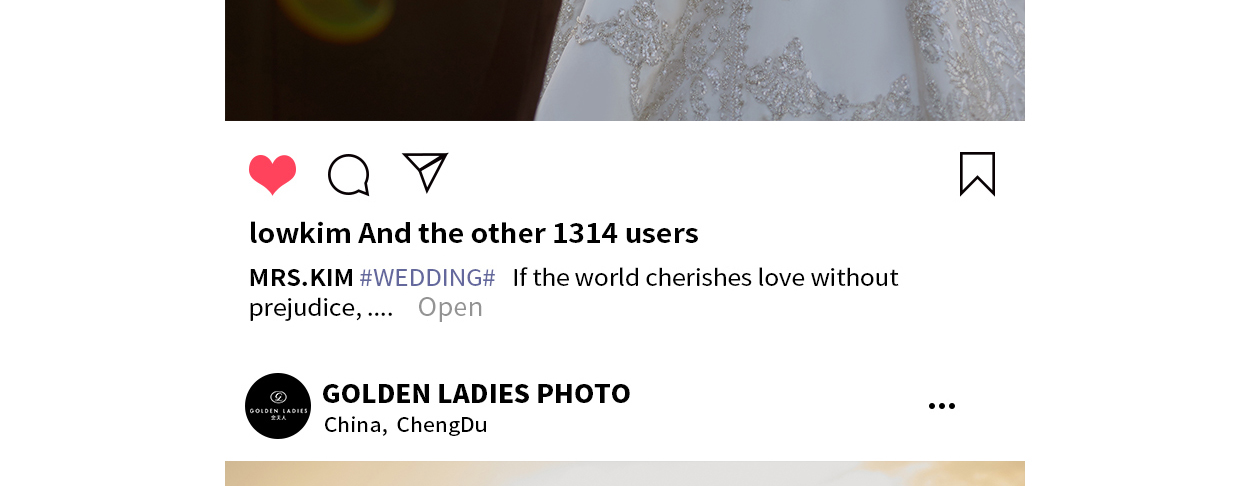Click the truncated "prejudice, ...." caption text

pos(321,307)
